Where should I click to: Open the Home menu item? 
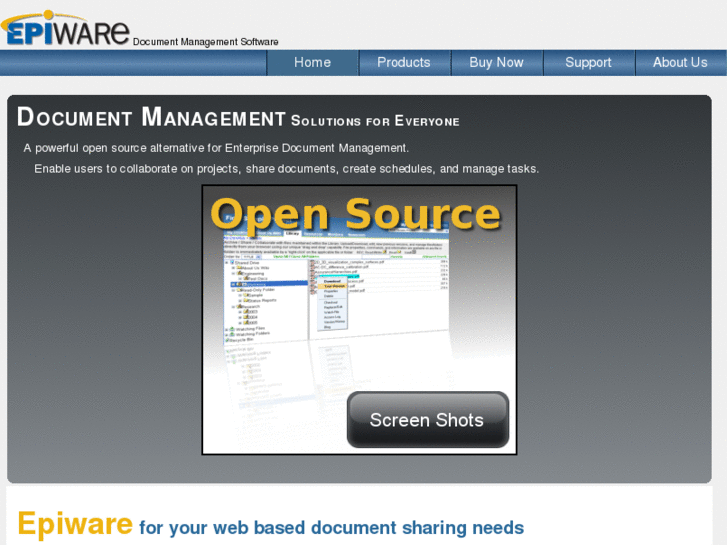[x=312, y=63]
